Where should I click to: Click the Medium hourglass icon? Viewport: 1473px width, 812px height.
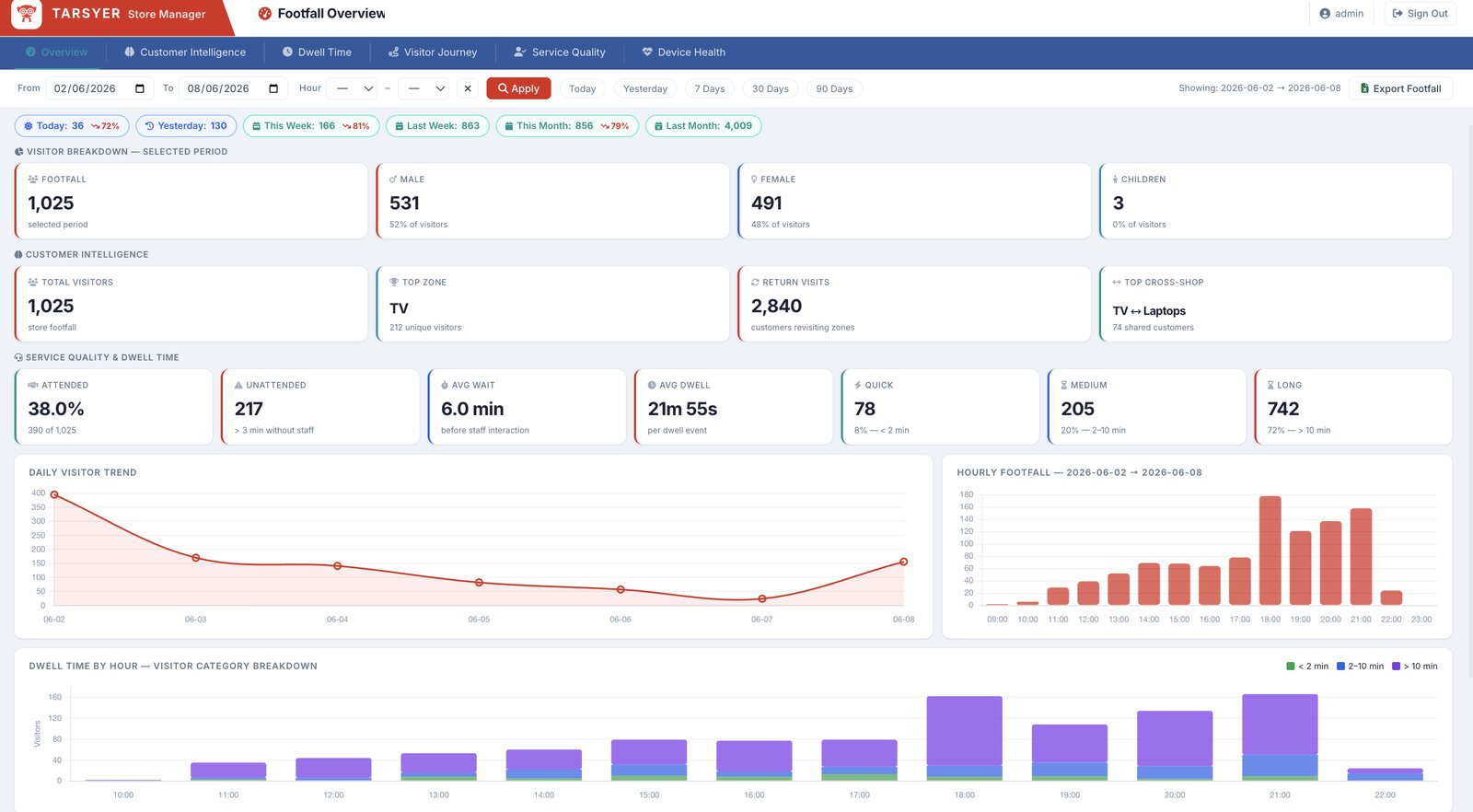(1064, 386)
